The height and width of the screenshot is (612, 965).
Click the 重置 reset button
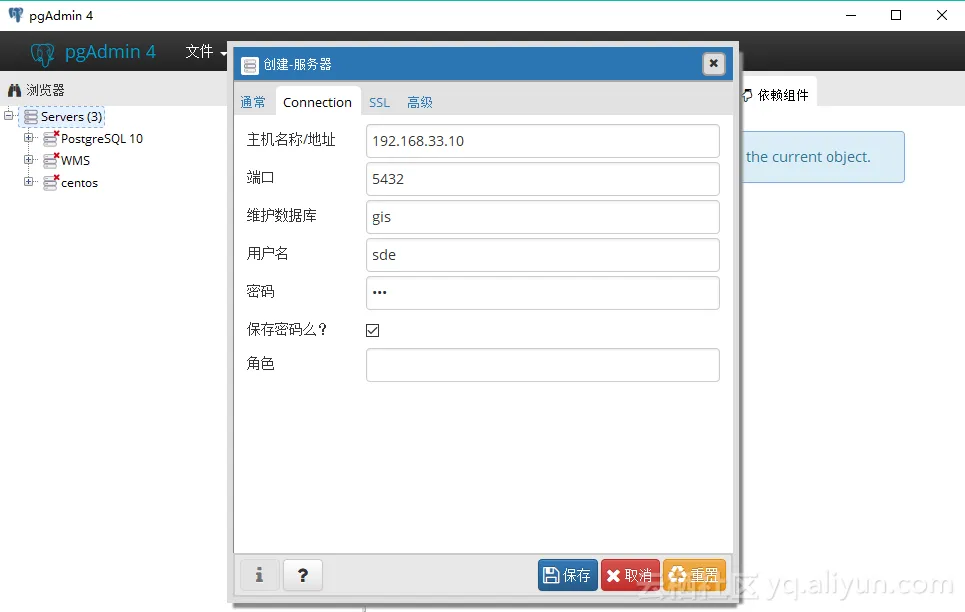(694, 575)
